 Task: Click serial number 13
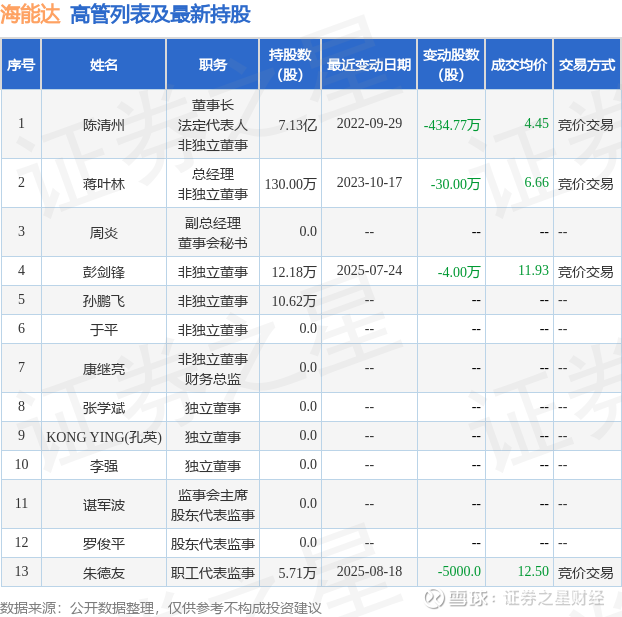click(x=21, y=571)
